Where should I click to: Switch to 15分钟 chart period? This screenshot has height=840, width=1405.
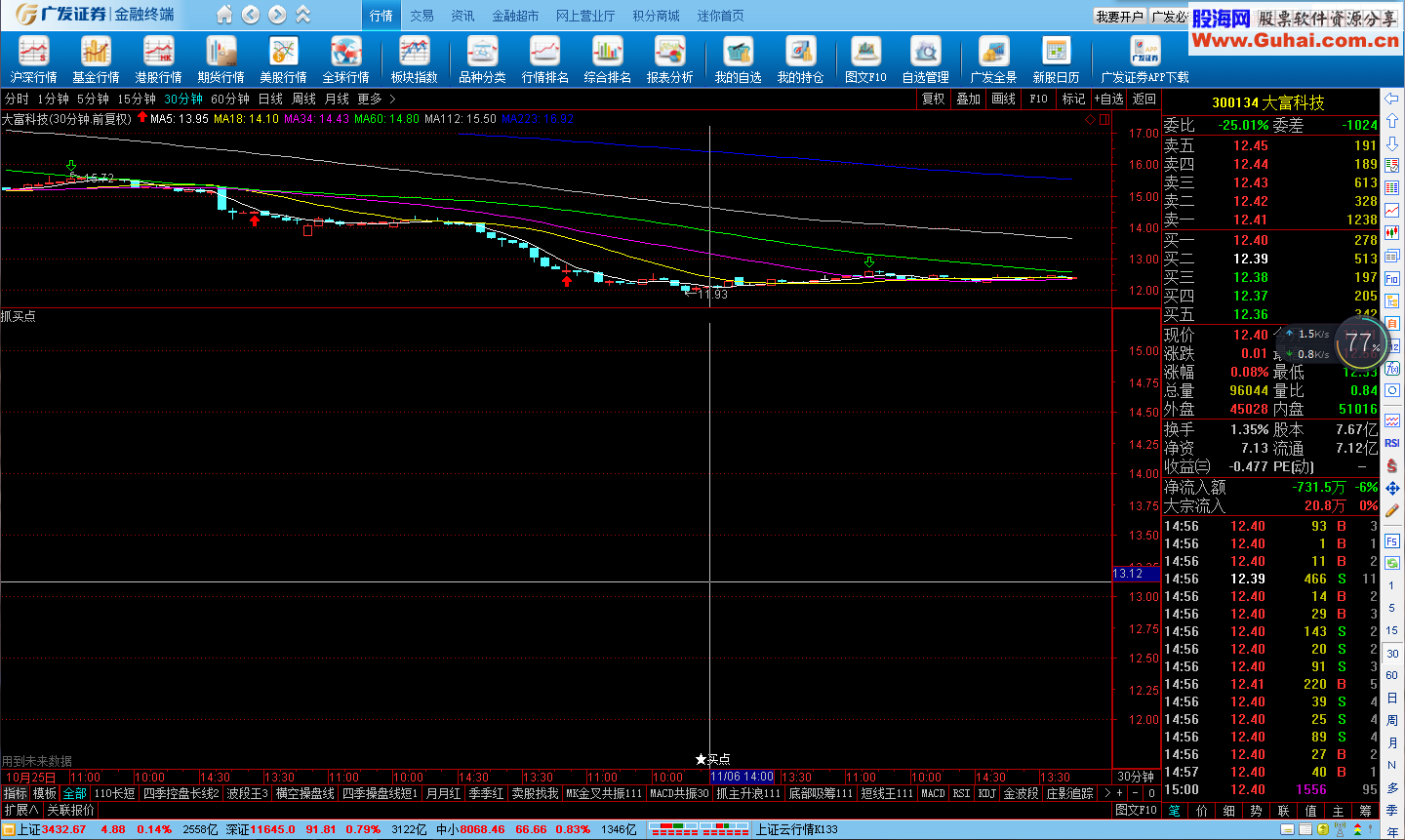(x=137, y=99)
